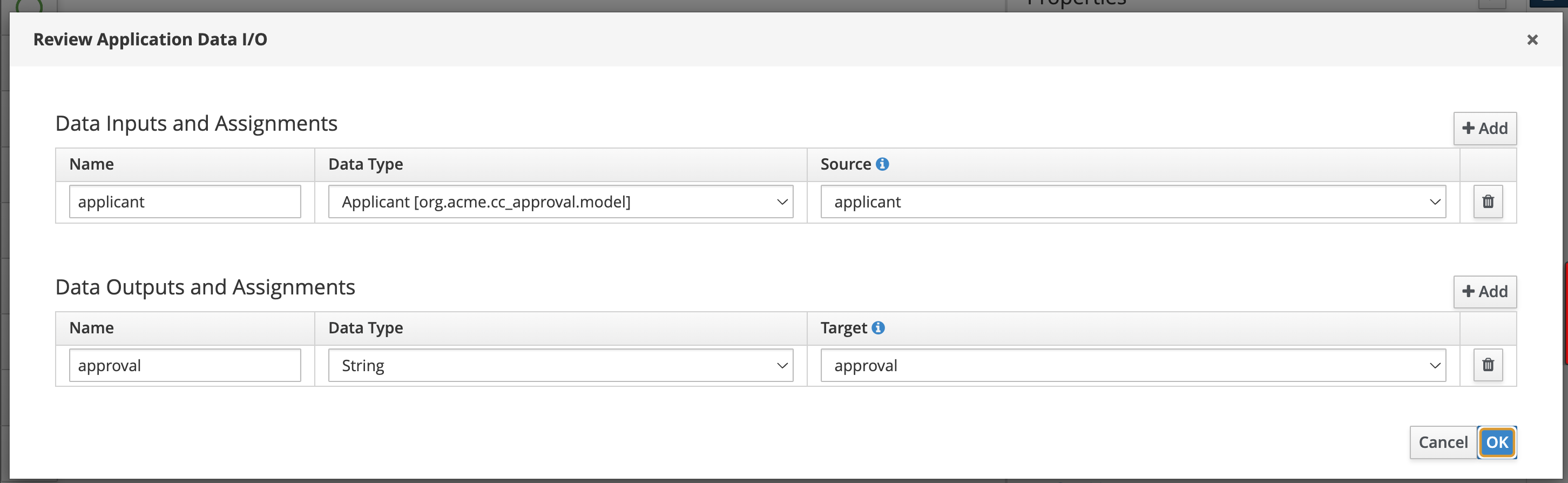This screenshot has width=1568, height=483.
Task: Cancel the data I/O changes
Action: 1443,442
